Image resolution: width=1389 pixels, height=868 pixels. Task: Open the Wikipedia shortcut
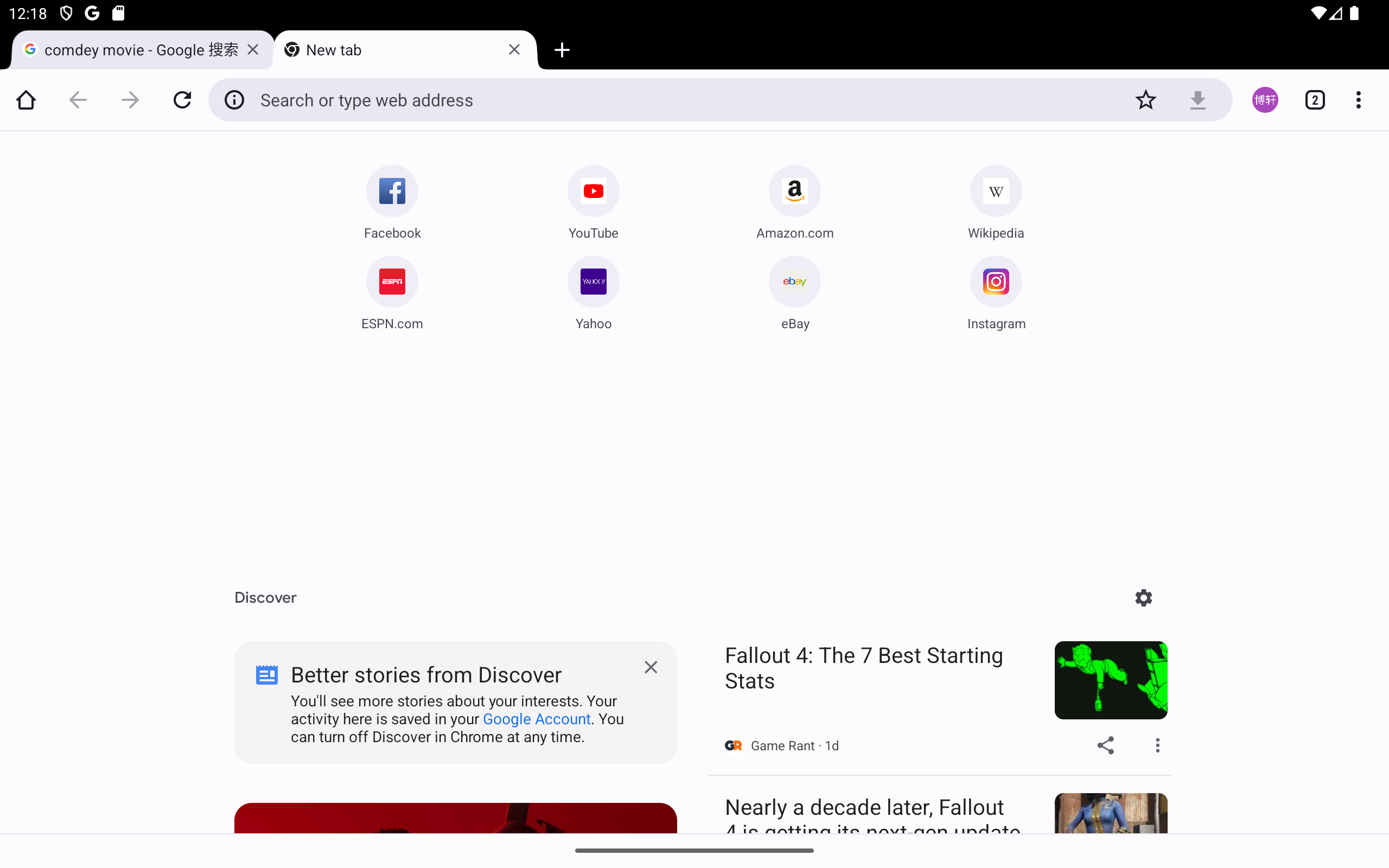996,202
